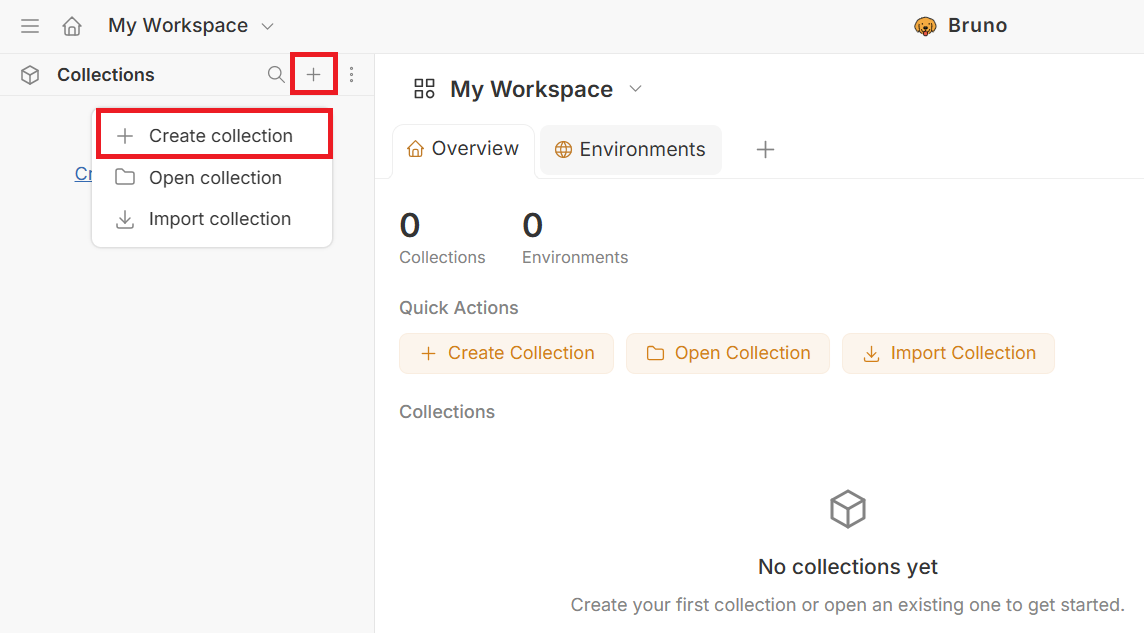Click the Collections cube icon in sidebar
Viewport: 1144px width, 633px height.
(30, 75)
